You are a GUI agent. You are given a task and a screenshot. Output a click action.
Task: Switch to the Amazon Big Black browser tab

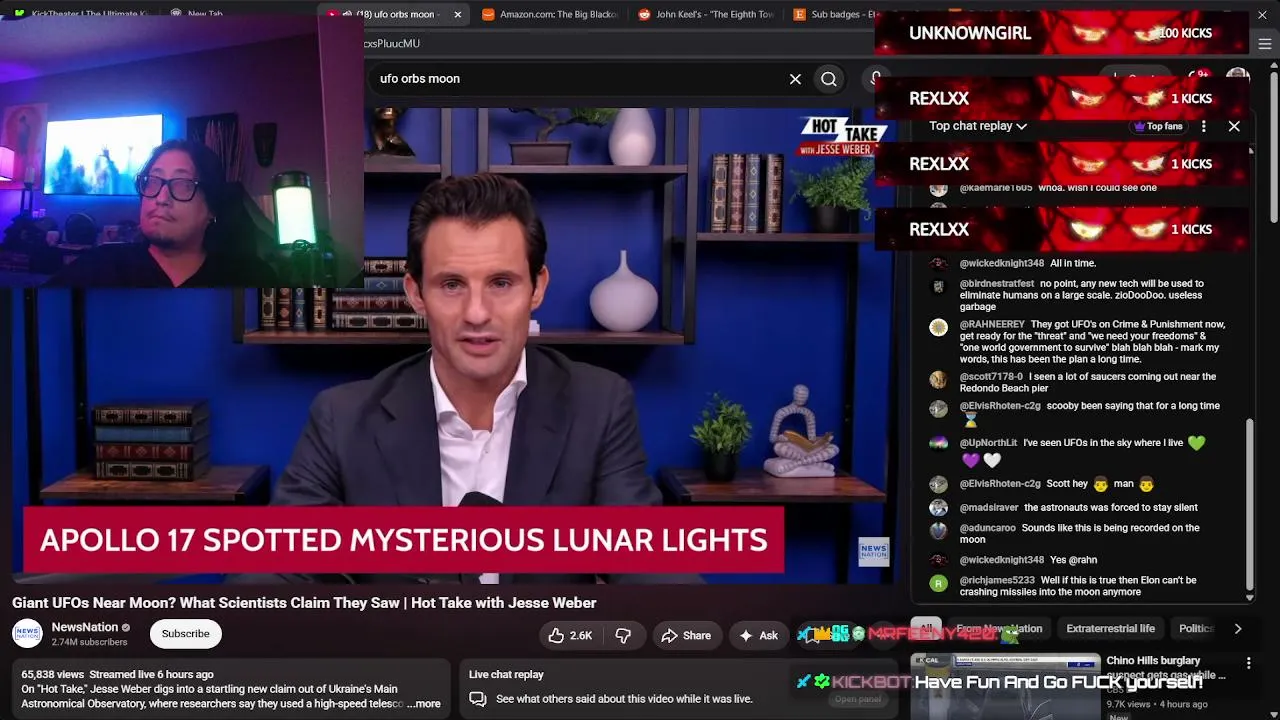point(550,14)
